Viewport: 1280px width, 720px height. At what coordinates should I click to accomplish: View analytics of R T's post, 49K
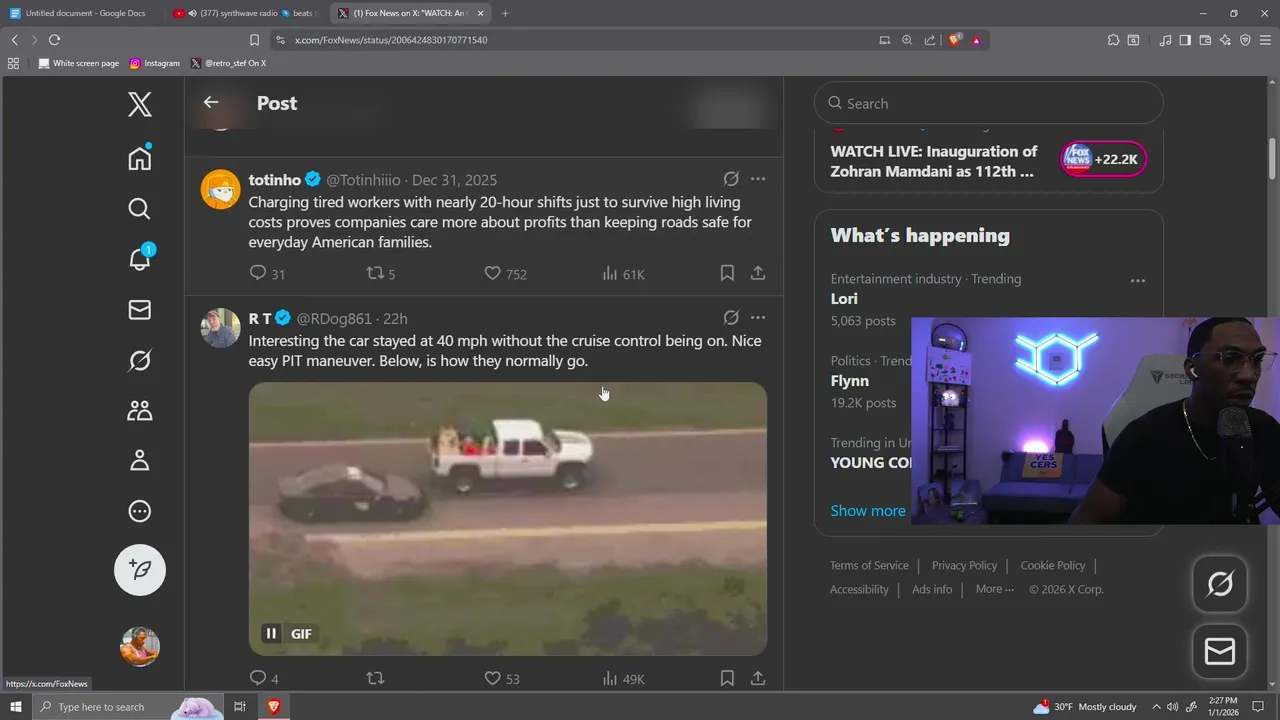[624, 678]
